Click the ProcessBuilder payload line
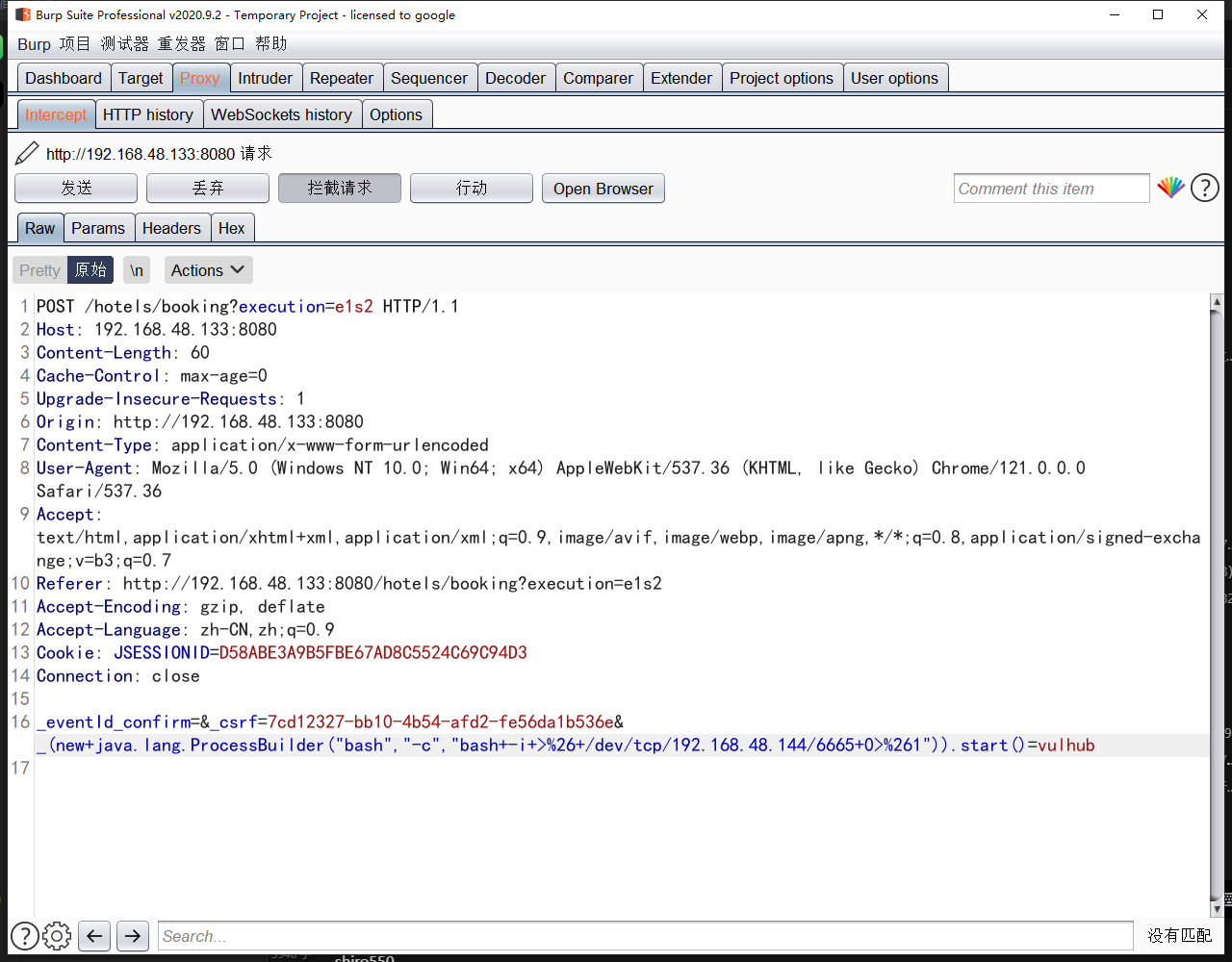 pyautogui.click(x=566, y=745)
